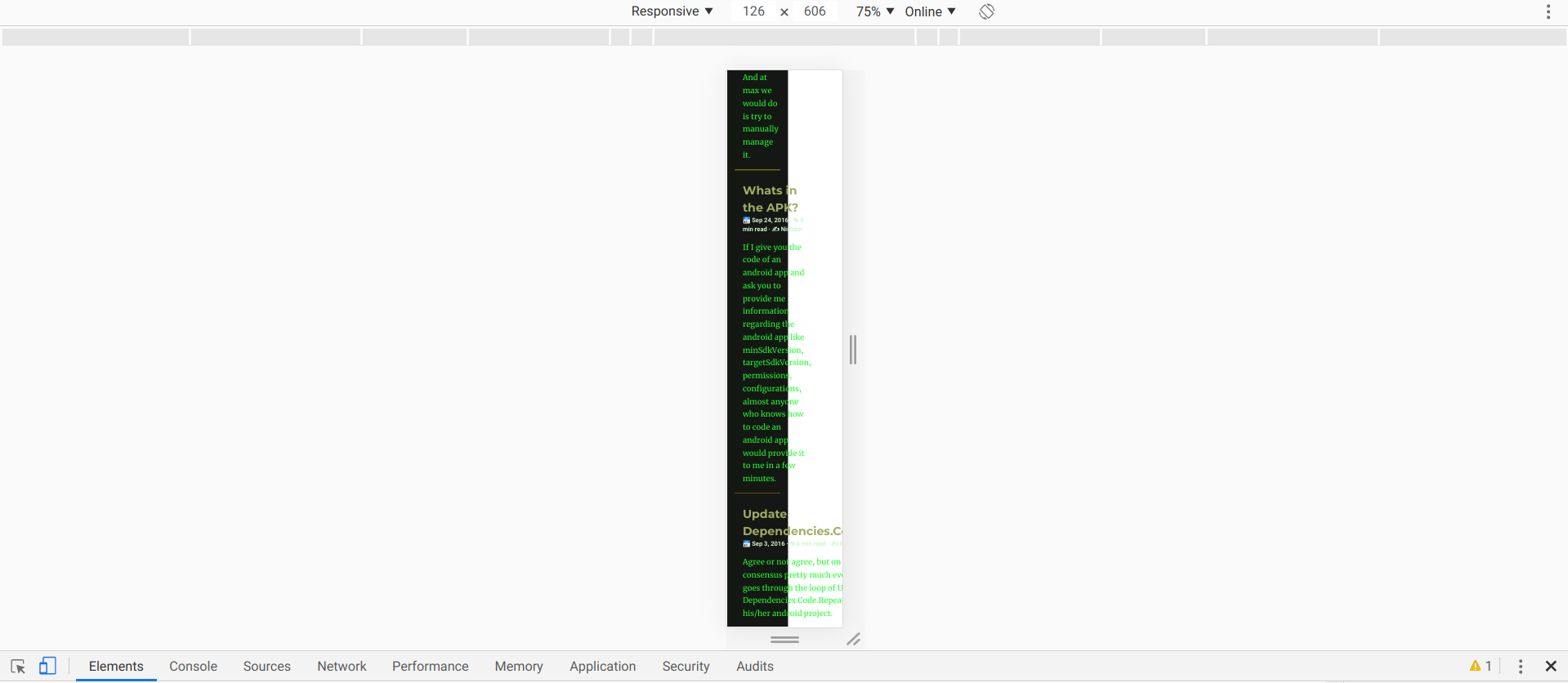Go to the Security tab

pos(686,666)
